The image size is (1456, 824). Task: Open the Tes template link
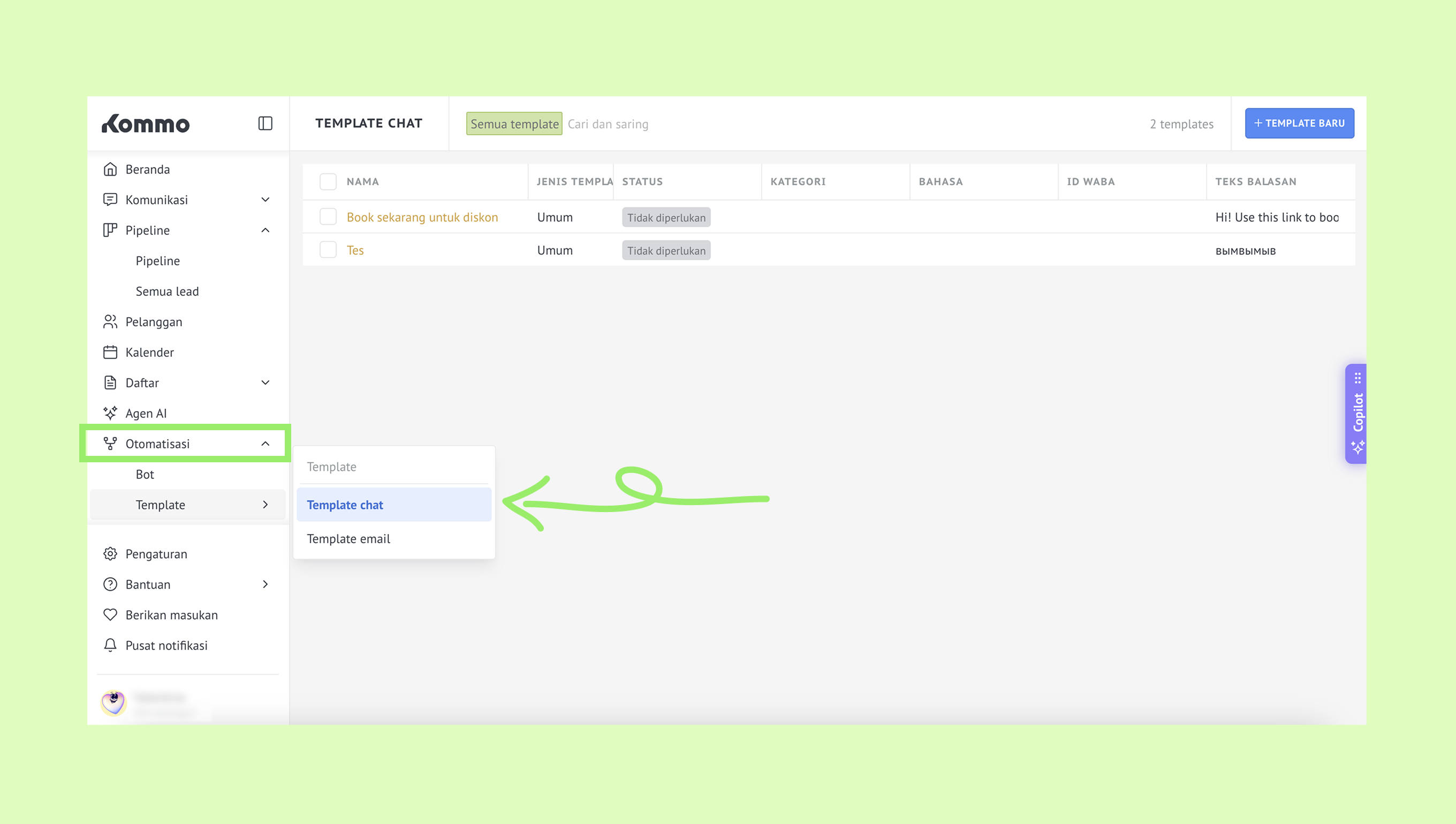(x=355, y=251)
